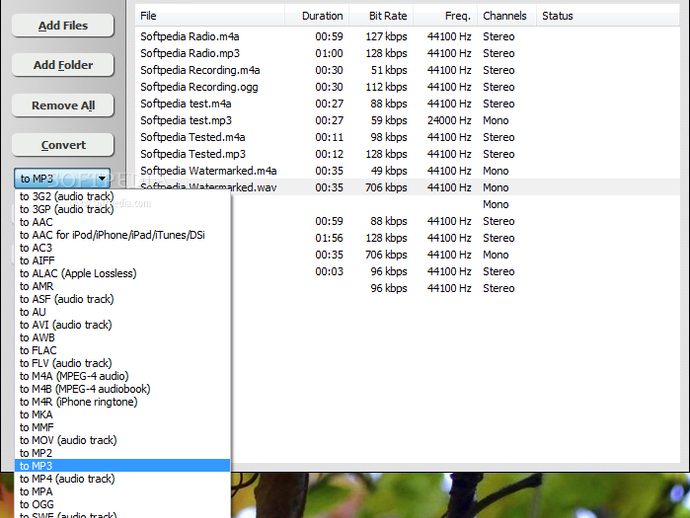The width and height of the screenshot is (690, 518).
Task: Choose 'to MKA' format
Action: tap(122, 415)
